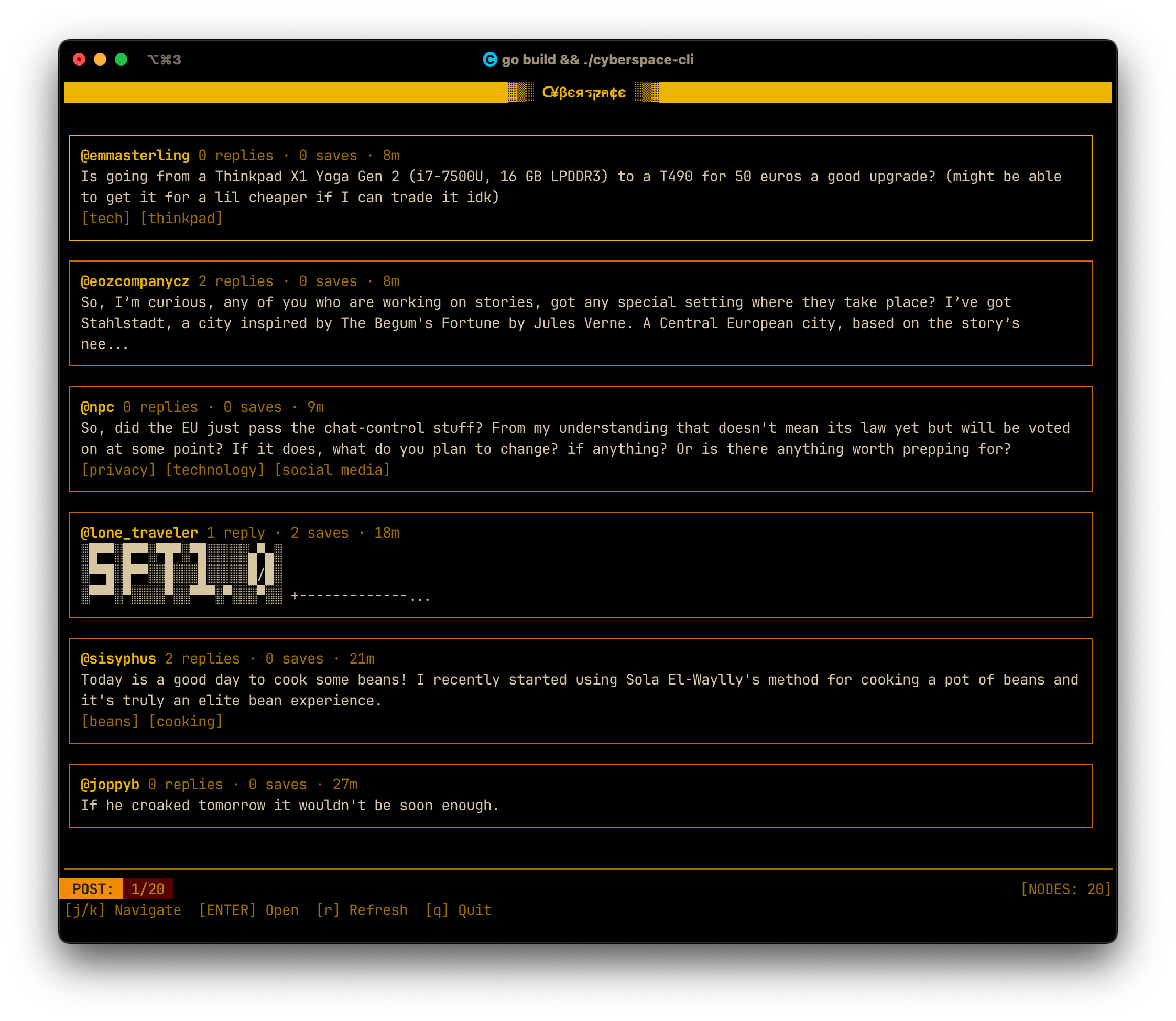Viewport: 1176px width, 1021px height.
Task: Click the [ENTER] Open shortcut hint
Action: pyautogui.click(x=248, y=910)
